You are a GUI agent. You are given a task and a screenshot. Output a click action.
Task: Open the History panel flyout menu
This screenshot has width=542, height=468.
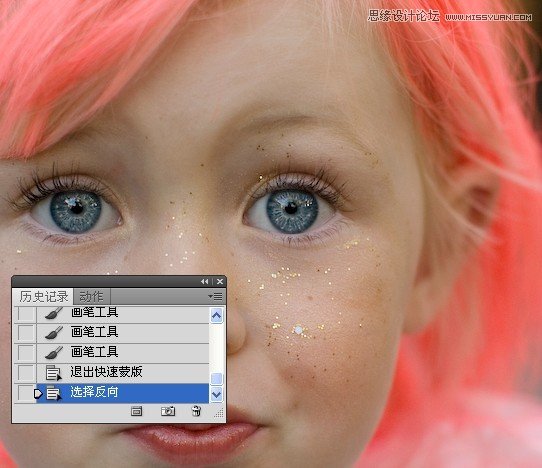coord(215,297)
